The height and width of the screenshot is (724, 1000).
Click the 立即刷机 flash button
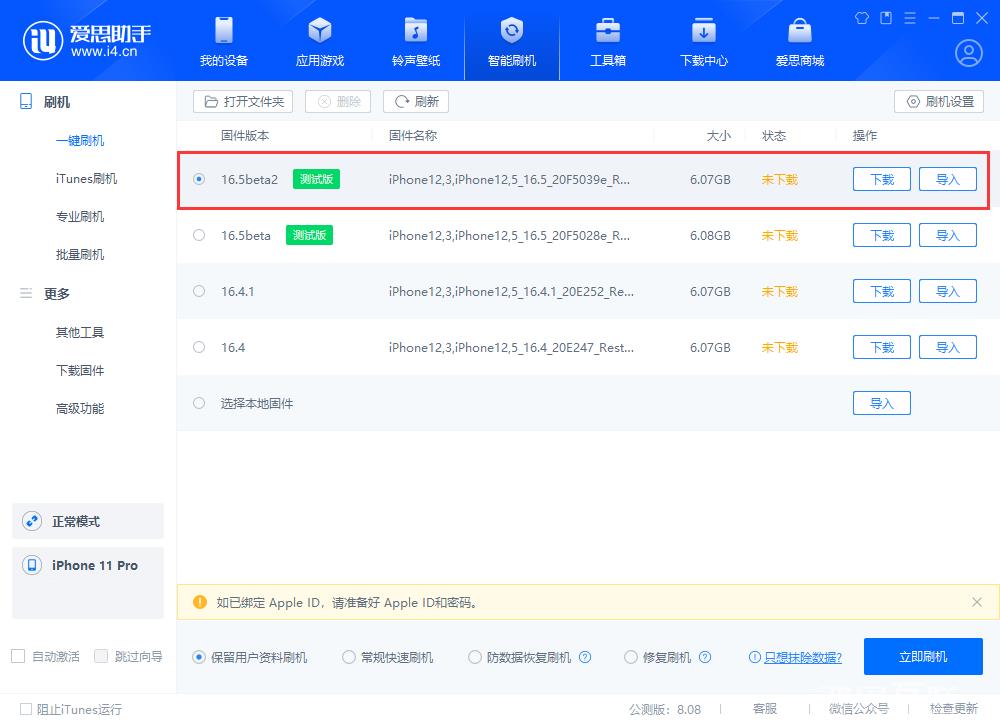coord(923,657)
